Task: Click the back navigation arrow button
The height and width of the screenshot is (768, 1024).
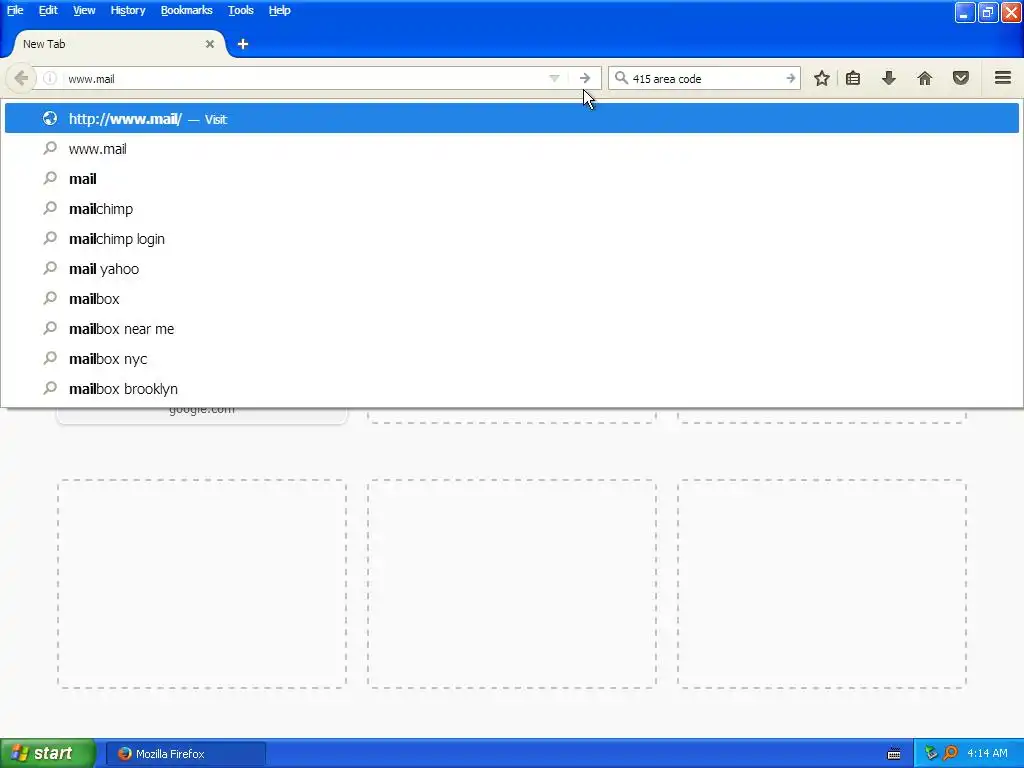Action: pos(20,78)
